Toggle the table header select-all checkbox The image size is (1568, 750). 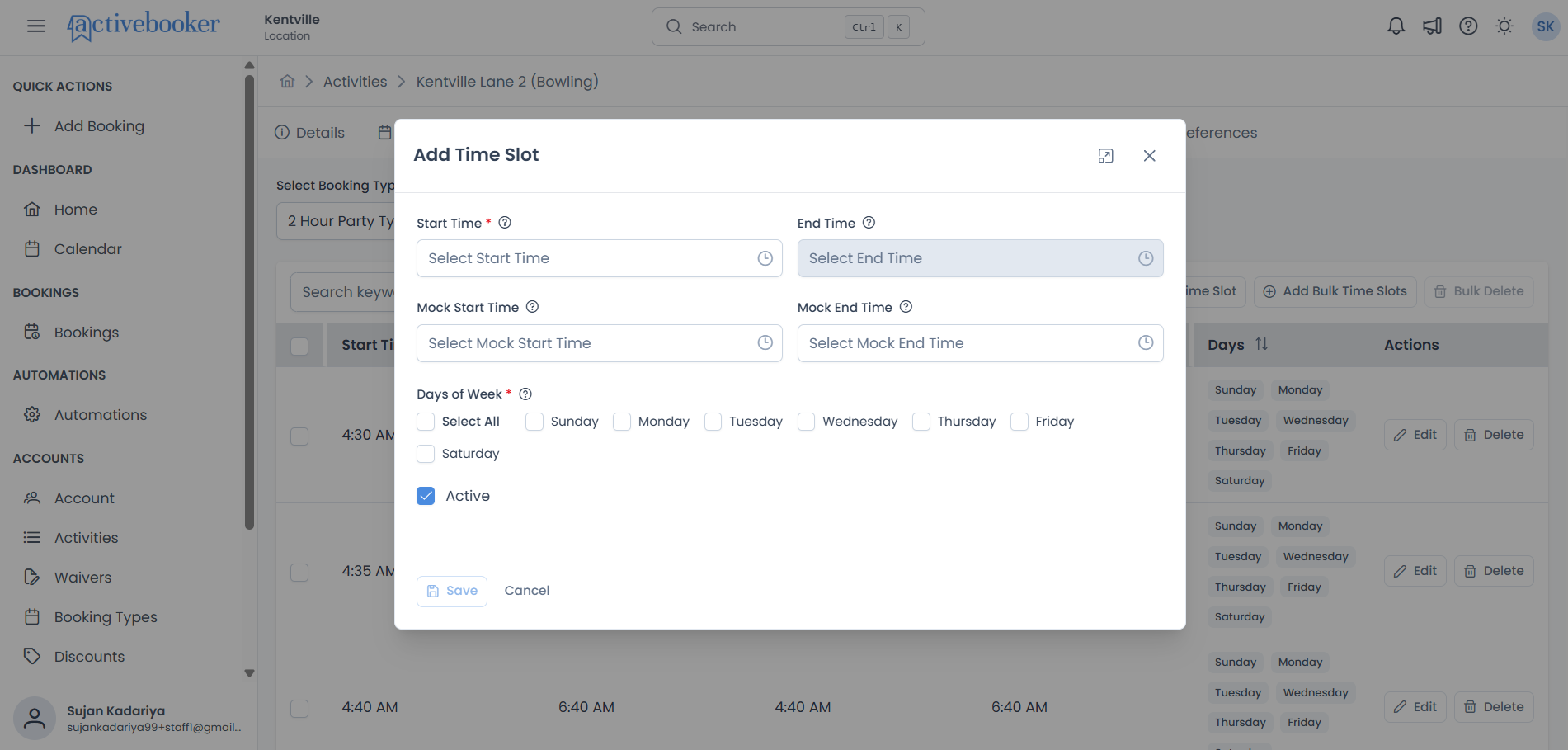point(299,346)
